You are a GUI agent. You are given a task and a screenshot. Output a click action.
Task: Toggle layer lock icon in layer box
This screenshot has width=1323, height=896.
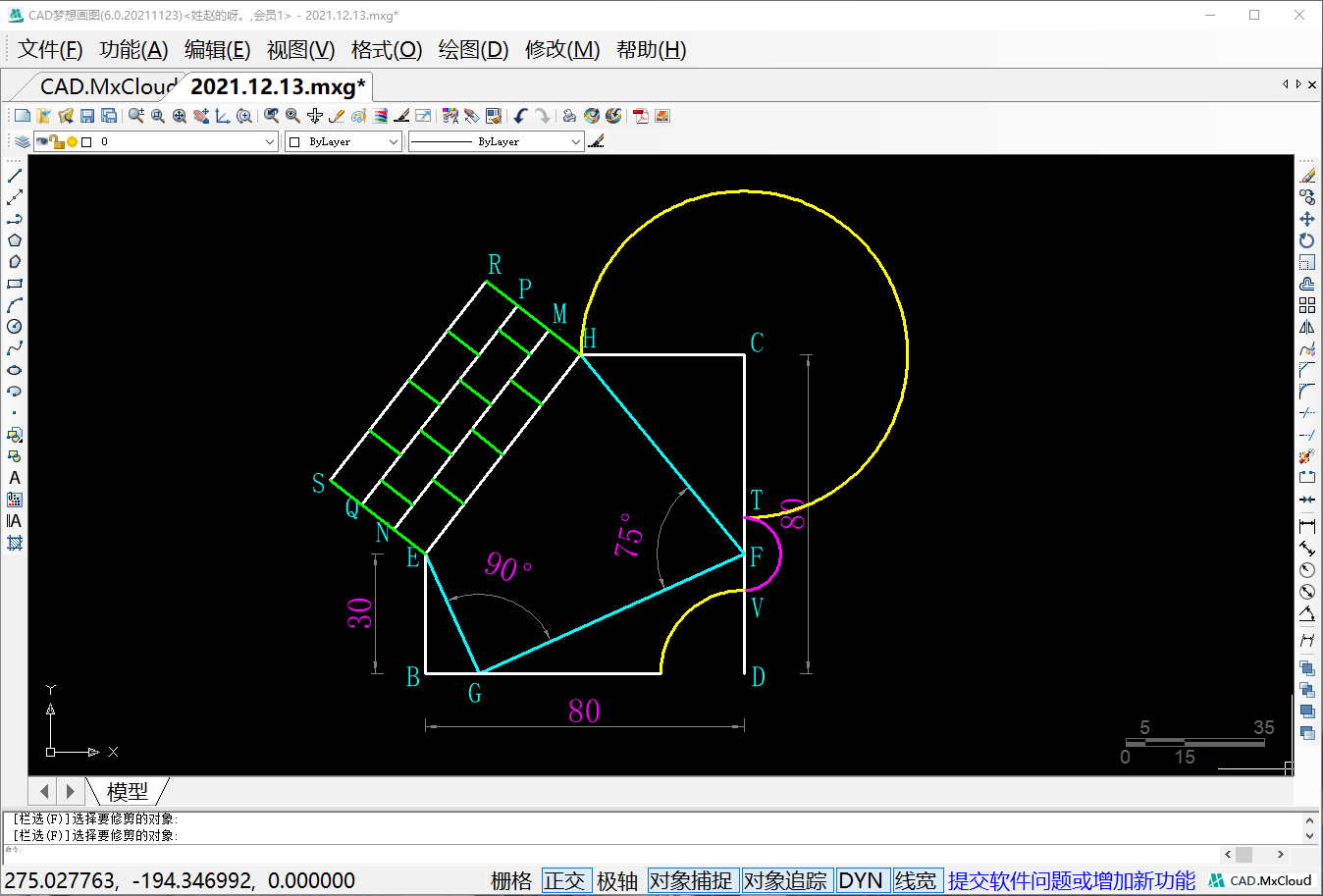point(57,141)
